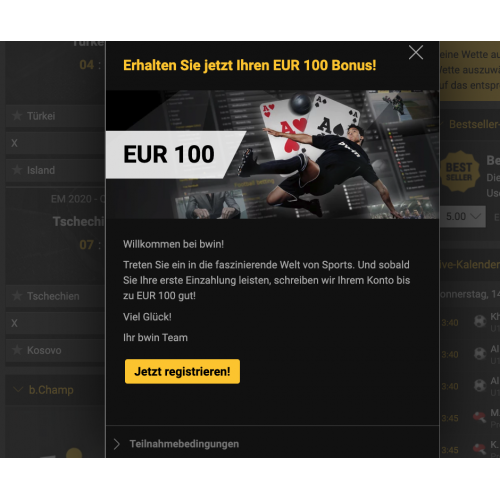Click the Jetzt registrieren! button
Viewport: 500px width, 500px height.
coord(182,371)
